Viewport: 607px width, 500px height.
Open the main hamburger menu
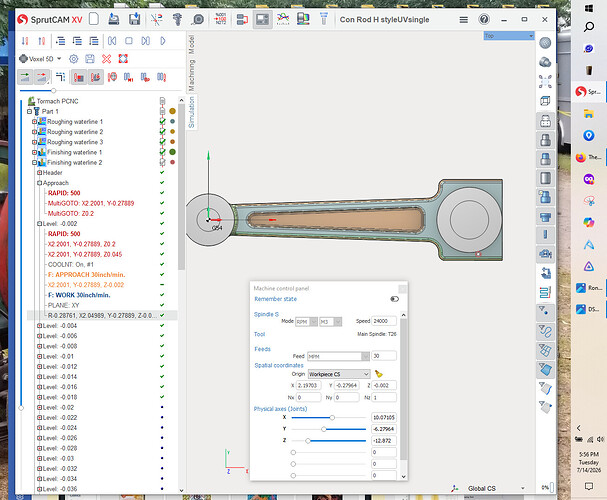(463, 19)
